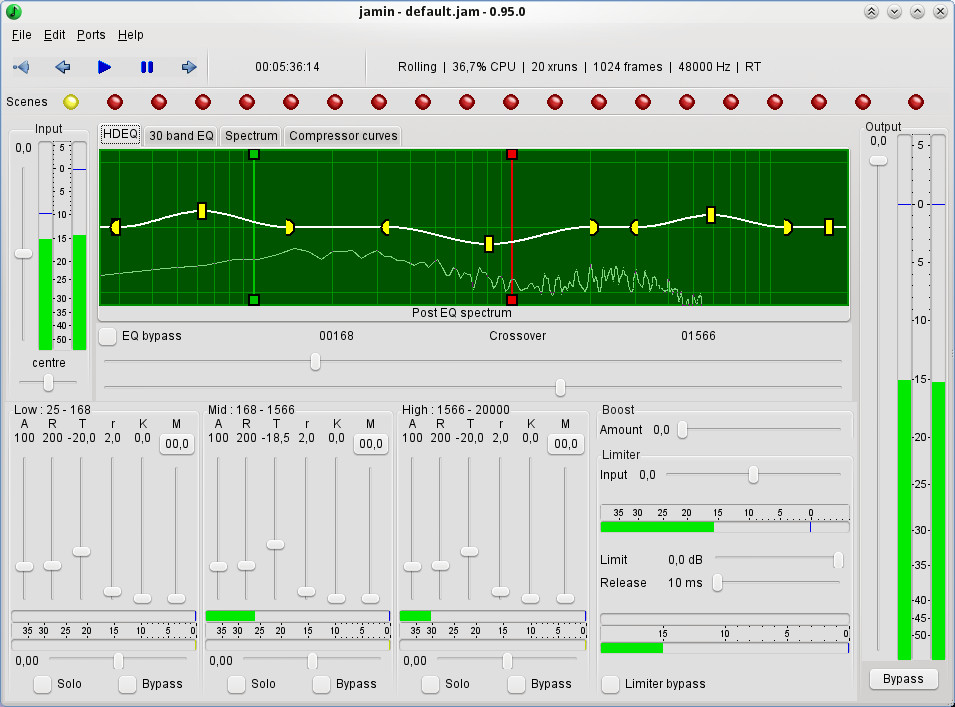The width and height of the screenshot is (955, 707).
Task: Click the 20 xruns status text
Action: [x=554, y=67]
